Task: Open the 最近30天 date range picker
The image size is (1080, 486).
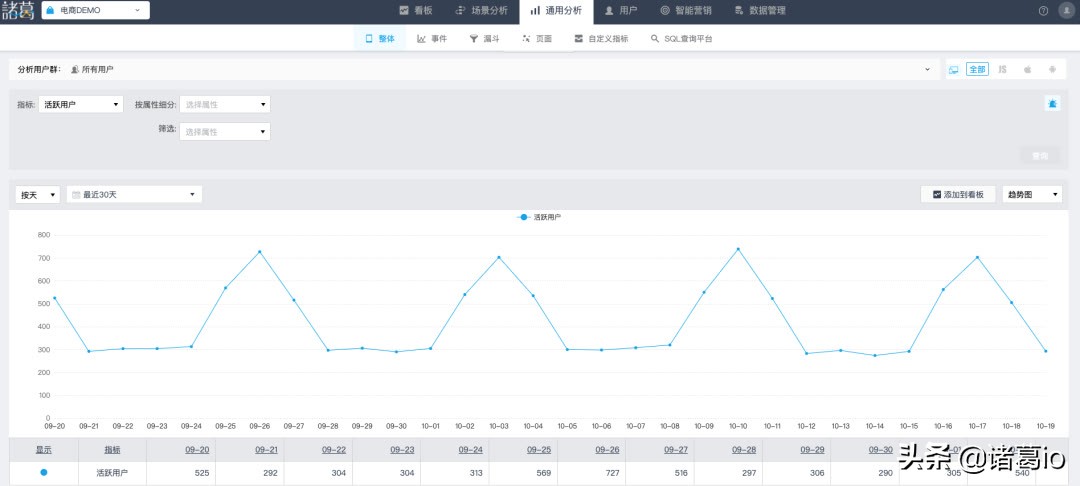Action: [x=134, y=195]
